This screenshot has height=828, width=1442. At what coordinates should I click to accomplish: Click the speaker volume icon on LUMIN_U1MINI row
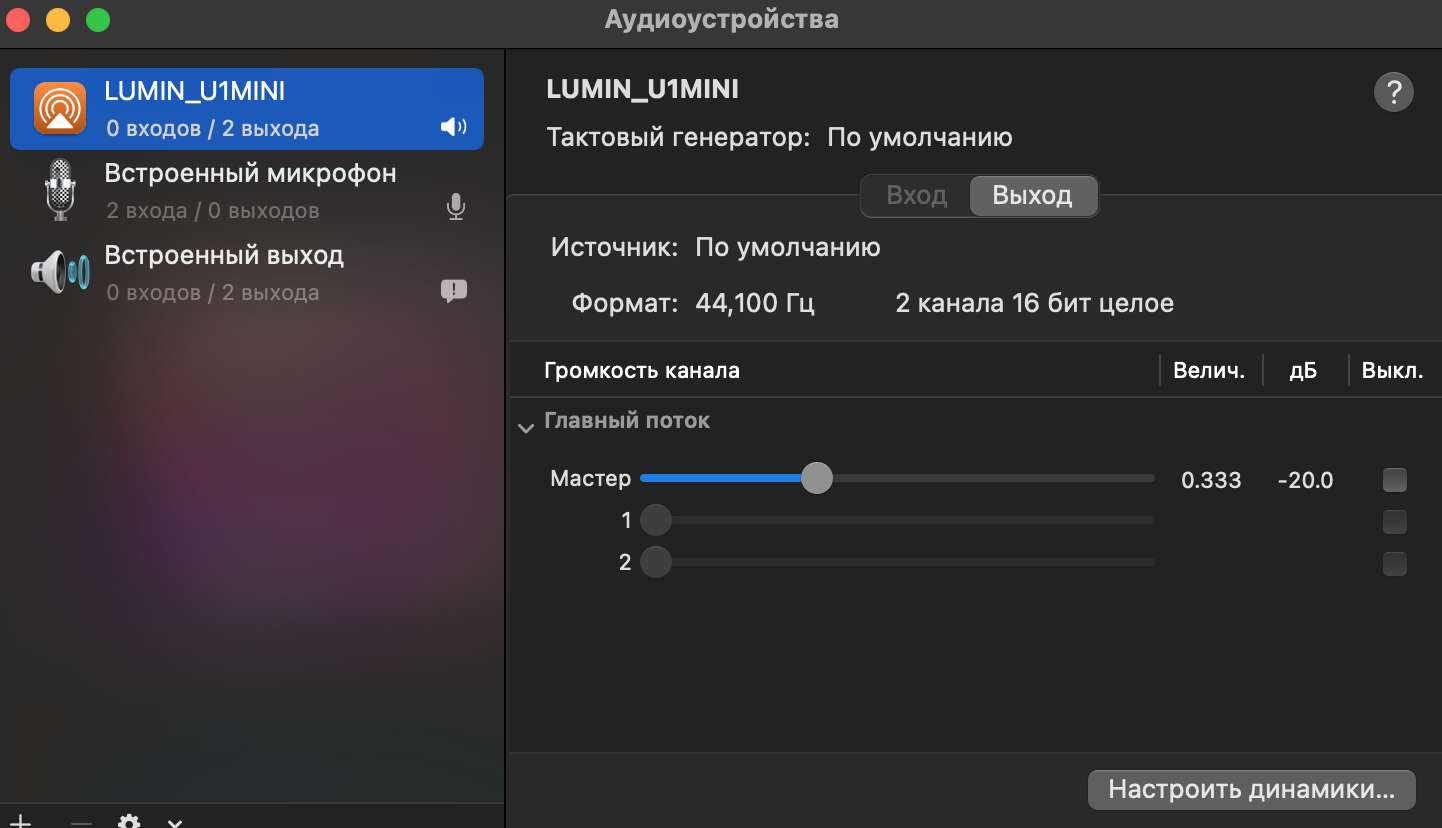(454, 127)
